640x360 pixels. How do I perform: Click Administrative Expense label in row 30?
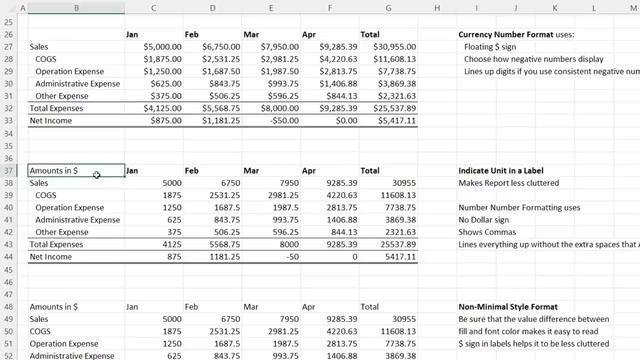coord(78,84)
